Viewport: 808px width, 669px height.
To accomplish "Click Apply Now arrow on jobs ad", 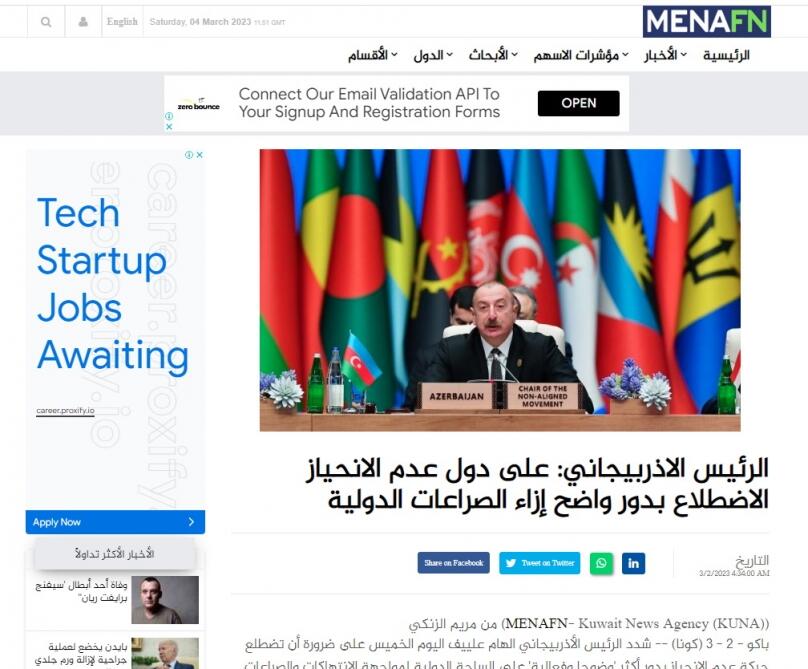I will (191, 522).
